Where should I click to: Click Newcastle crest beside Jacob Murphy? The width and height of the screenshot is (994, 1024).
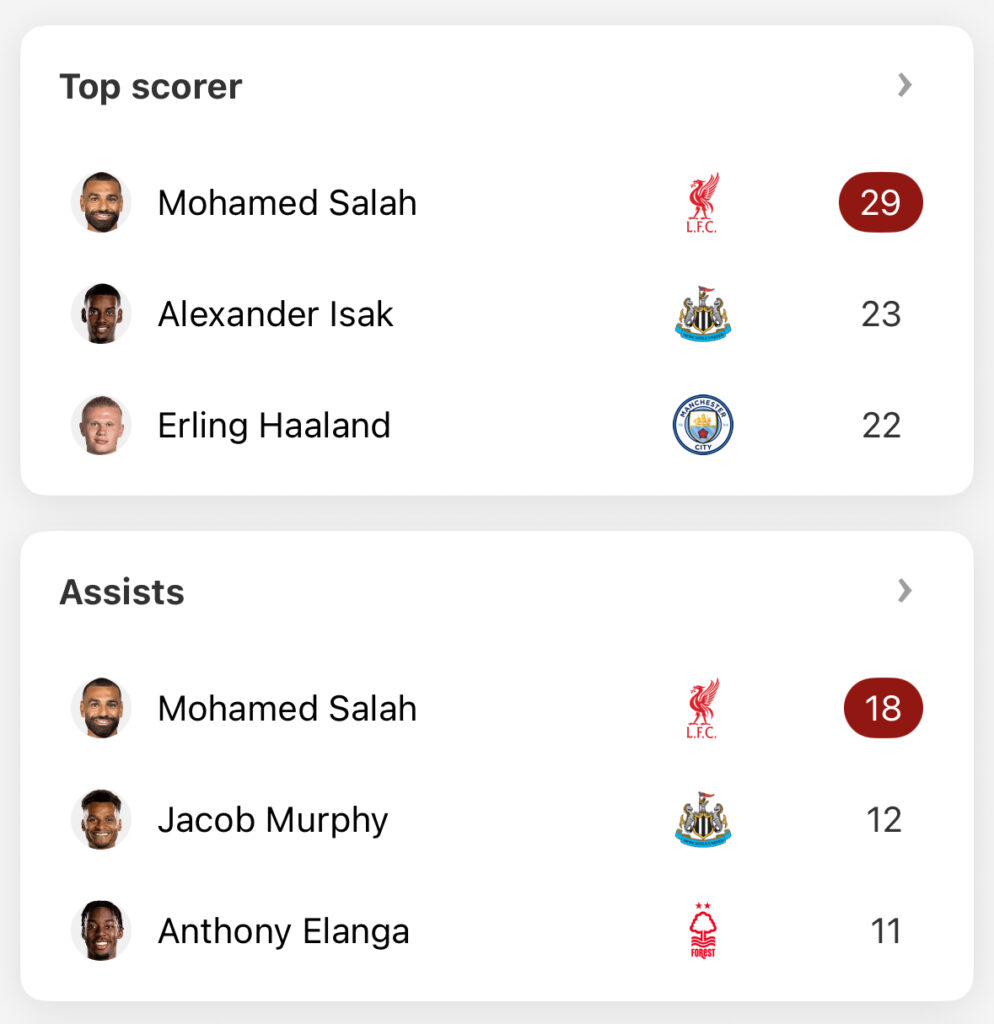point(703,820)
